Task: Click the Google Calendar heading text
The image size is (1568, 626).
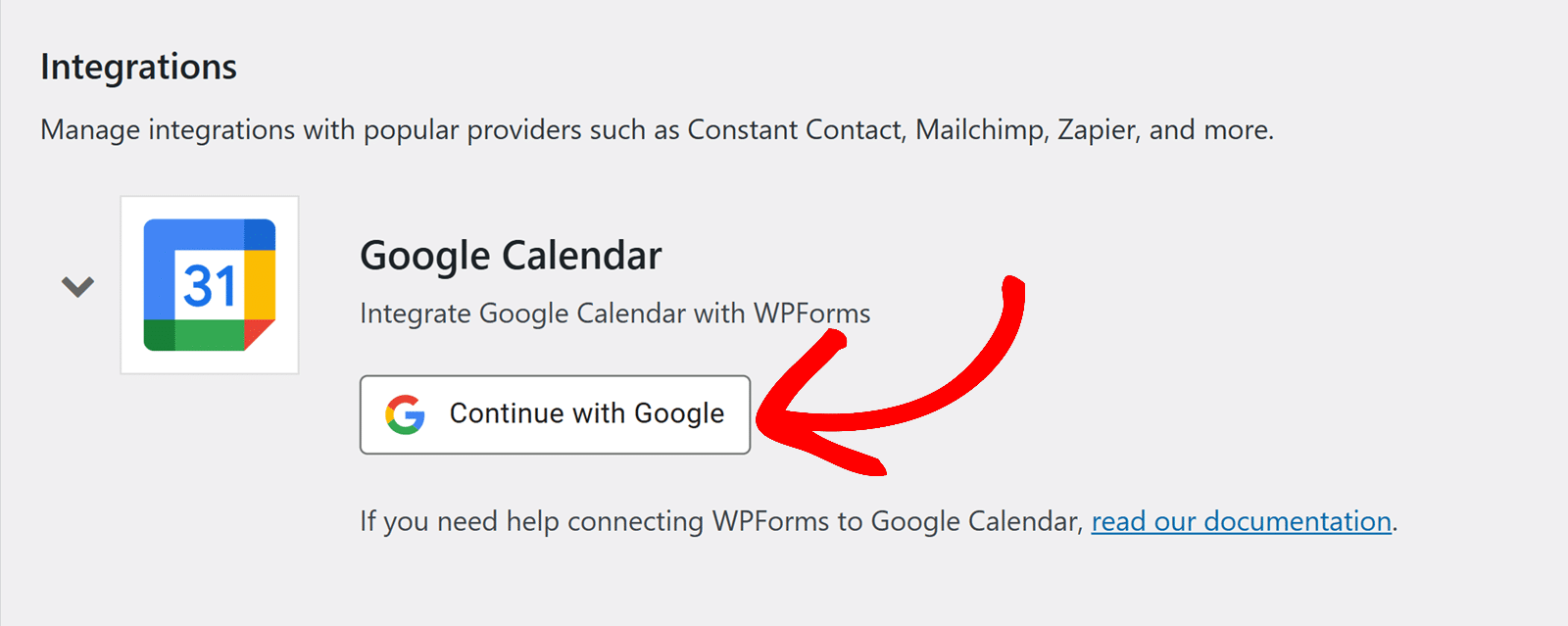Action: [x=512, y=255]
